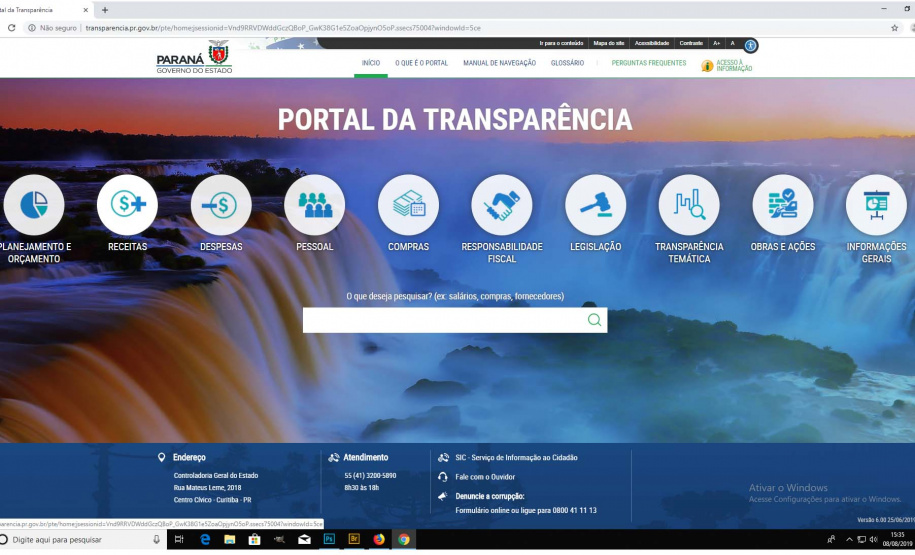Image resolution: width=915 pixels, height=555 pixels.
Task: Click the blue accessibility figure icon
Action: pyautogui.click(x=750, y=45)
